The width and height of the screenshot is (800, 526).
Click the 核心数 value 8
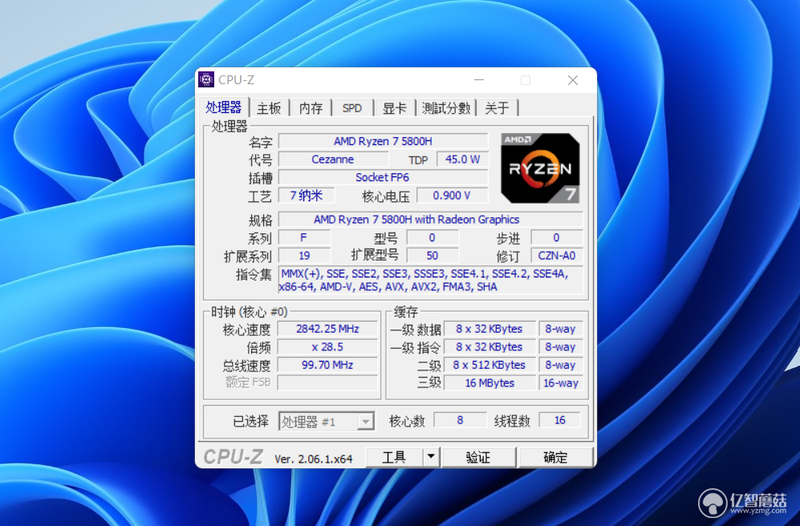(x=460, y=420)
